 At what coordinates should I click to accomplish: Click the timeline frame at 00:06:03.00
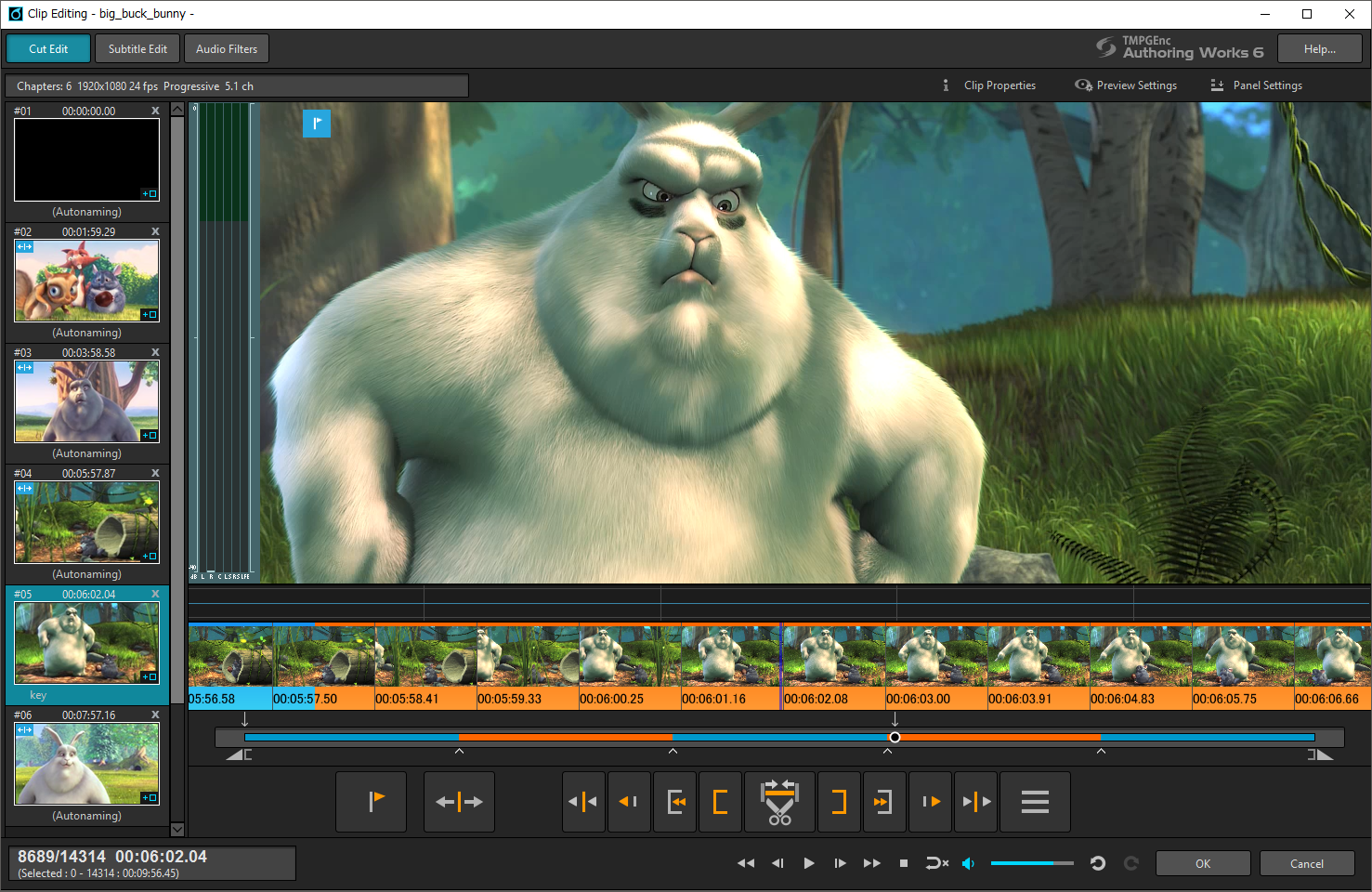pos(936,667)
